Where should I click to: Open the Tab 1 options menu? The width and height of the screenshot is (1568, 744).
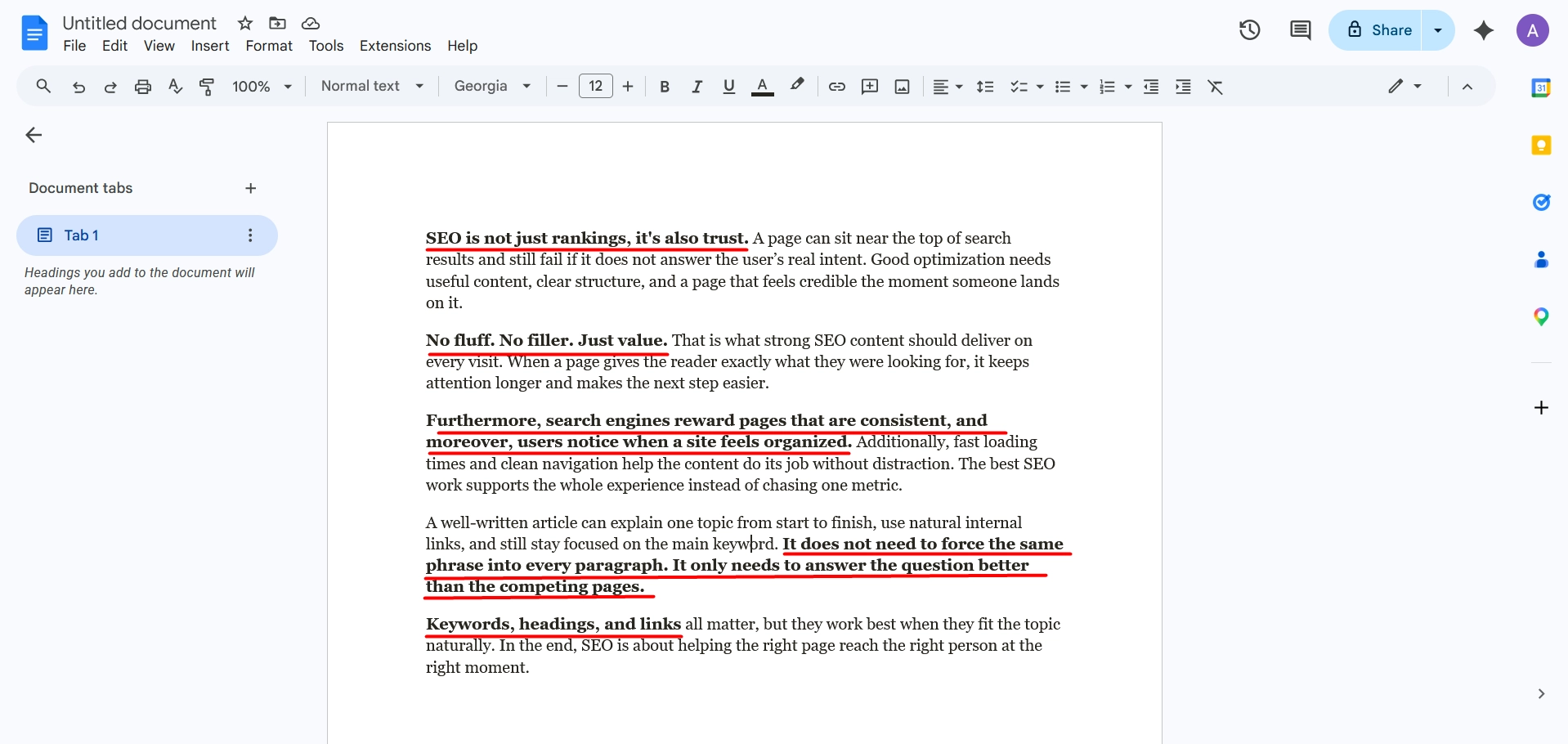click(x=250, y=235)
